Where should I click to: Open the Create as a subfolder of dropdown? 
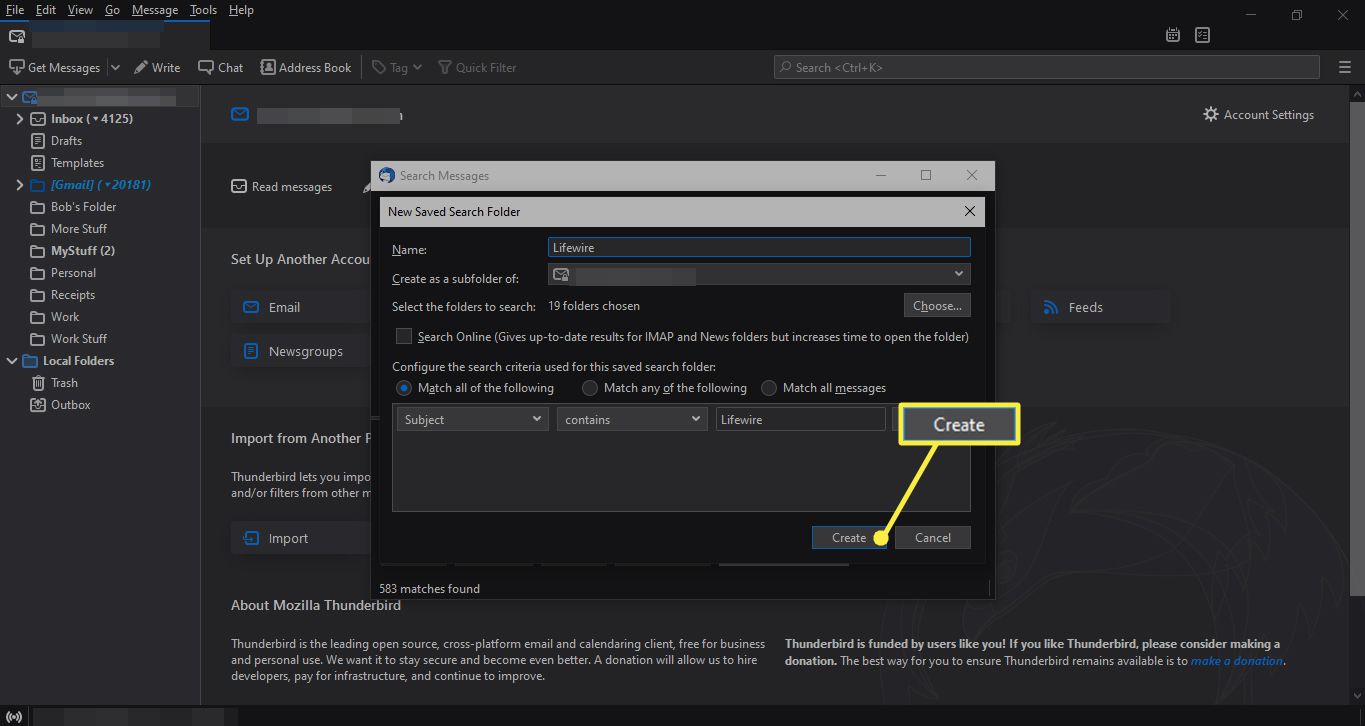759,274
